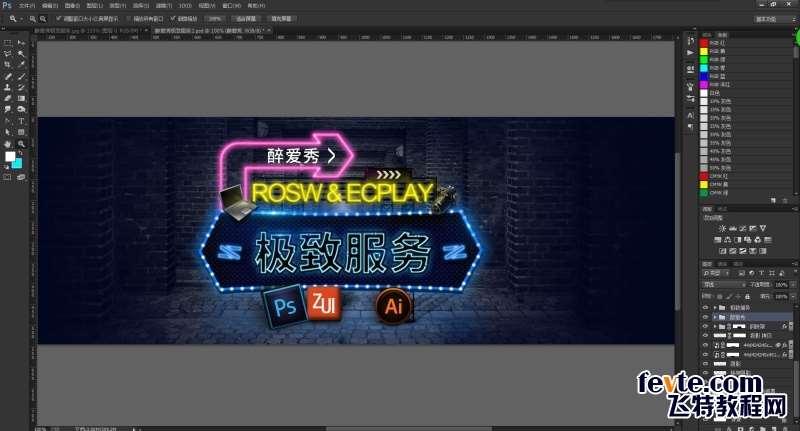Add a Levels adjustment
This screenshot has height=431, width=800.
pos(733,229)
